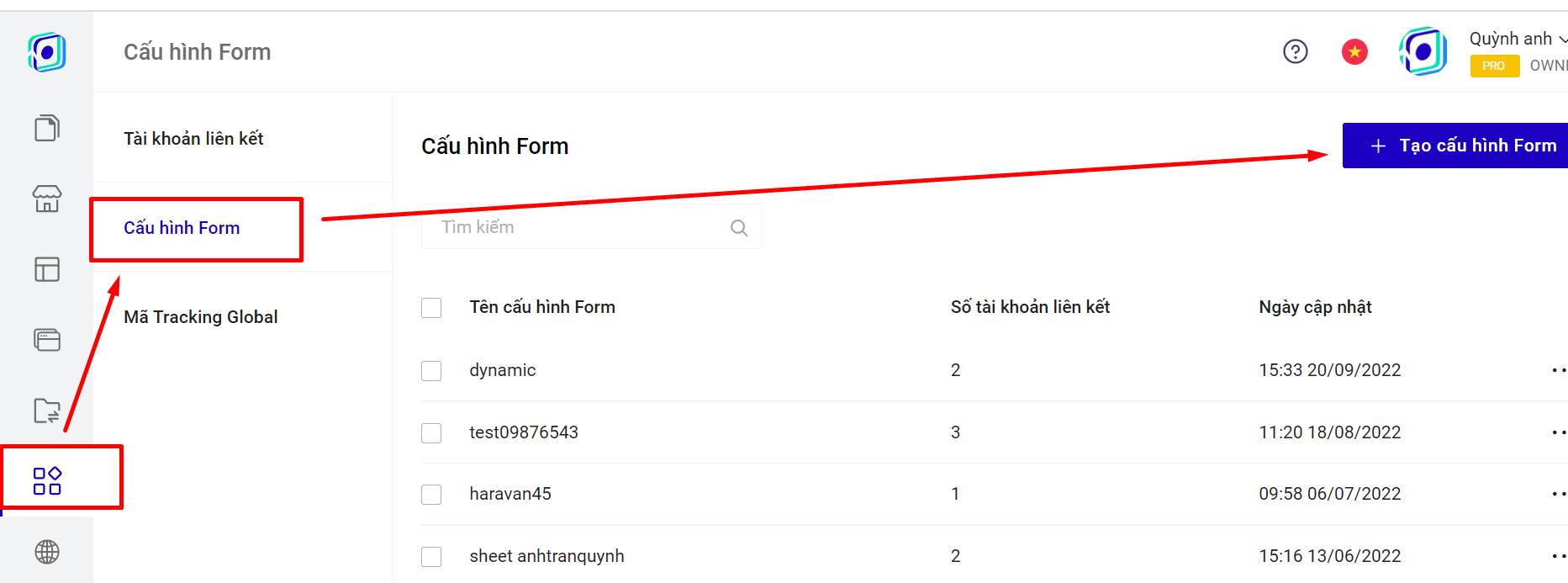
Task: Open the store icon in sidebar
Action: pos(47,199)
